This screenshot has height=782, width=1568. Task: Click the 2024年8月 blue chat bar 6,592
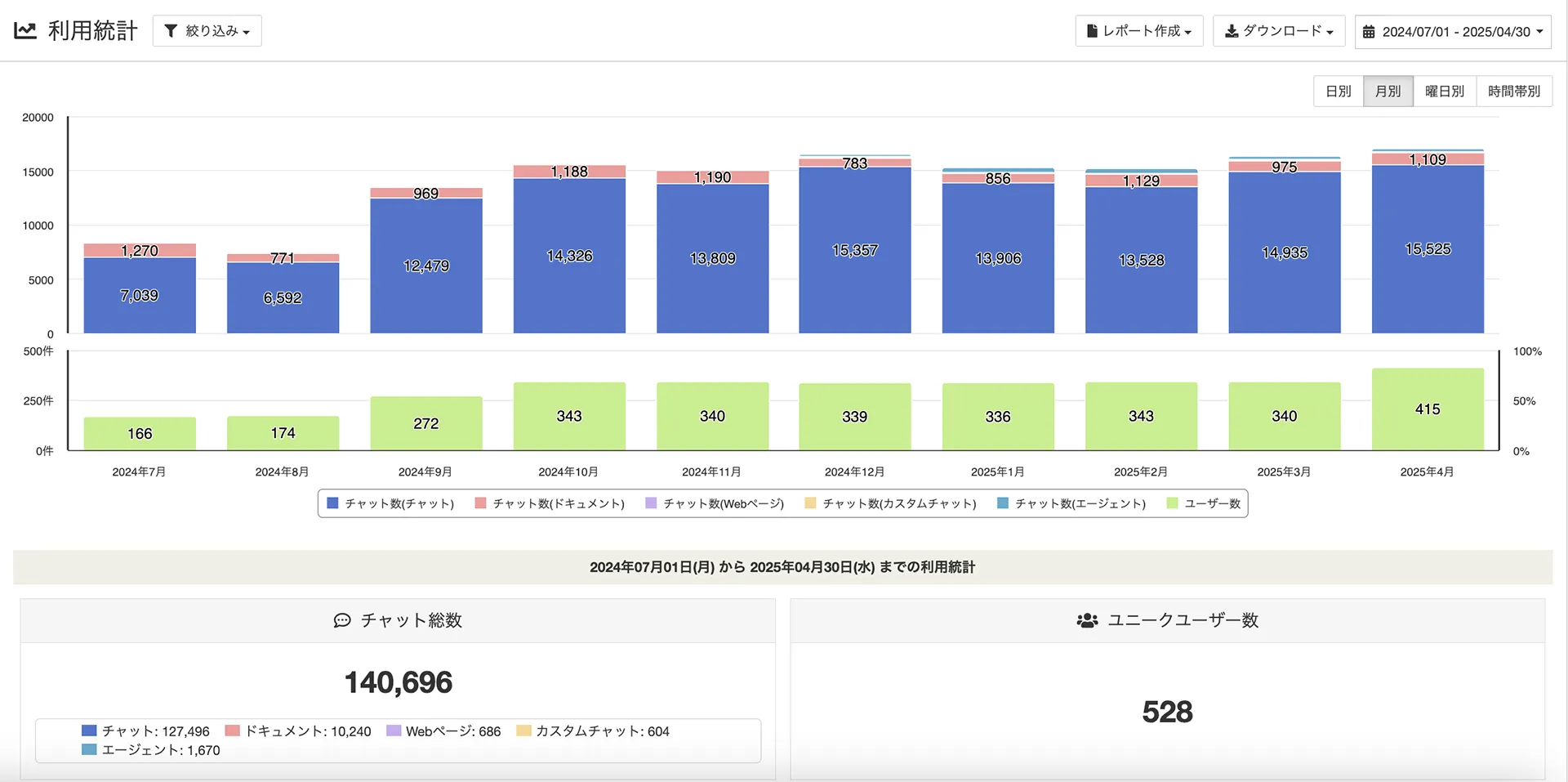[x=283, y=297]
